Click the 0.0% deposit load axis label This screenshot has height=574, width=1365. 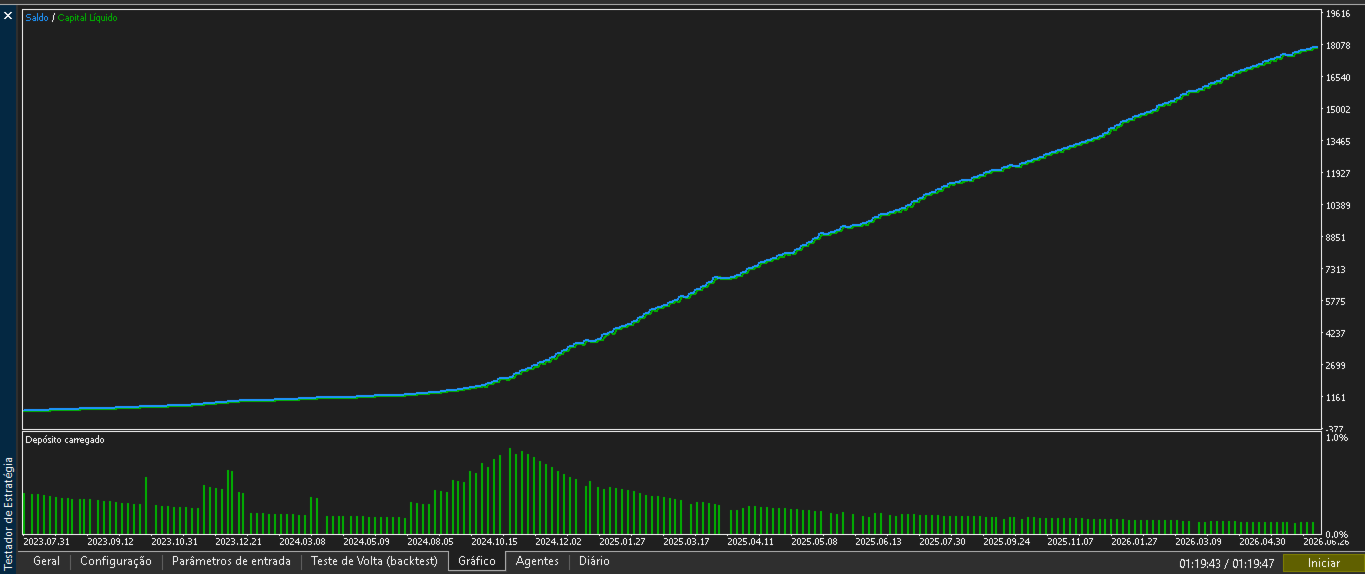click(x=1337, y=535)
